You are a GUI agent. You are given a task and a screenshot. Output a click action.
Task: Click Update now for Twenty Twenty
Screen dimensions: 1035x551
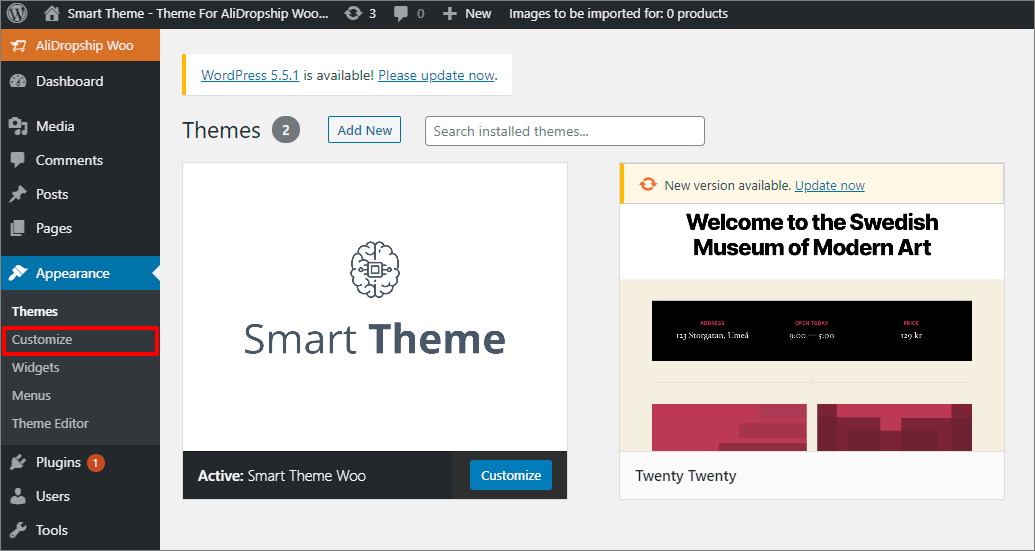(829, 185)
